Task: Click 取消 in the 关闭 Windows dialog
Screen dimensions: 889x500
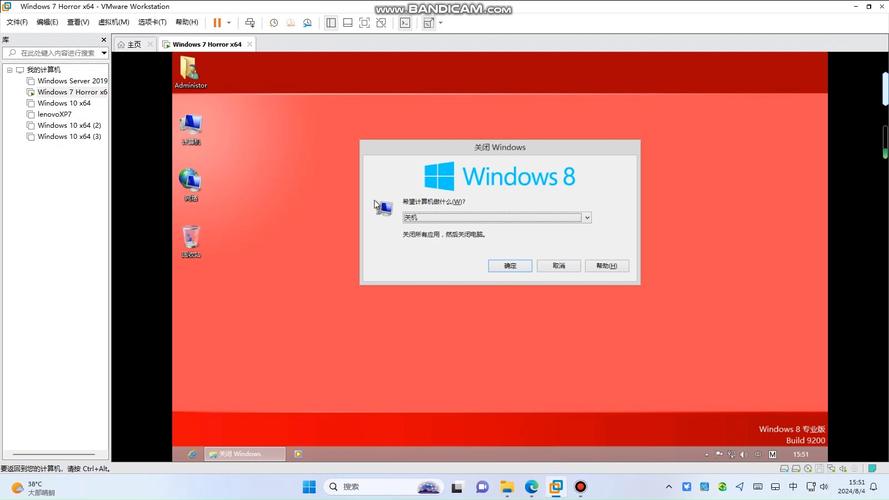Action: point(558,265)
